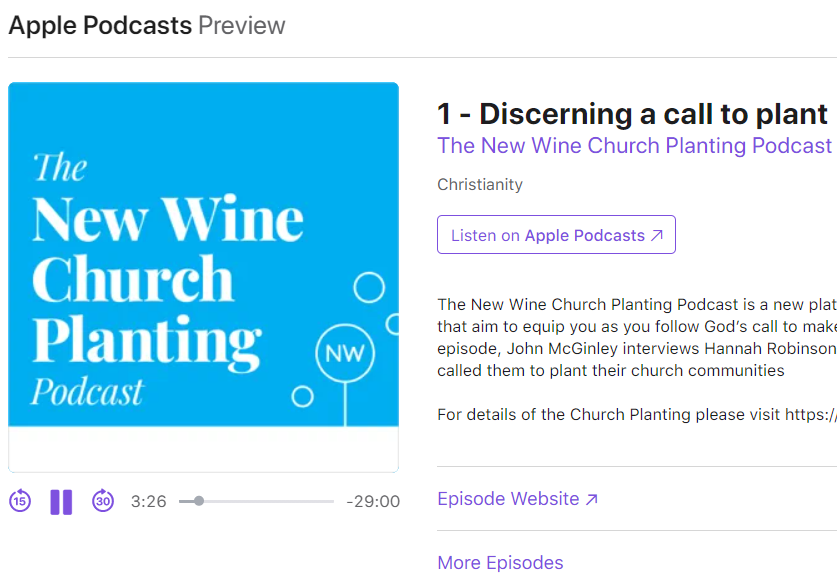Open Listen on Apple Podcasts button
Screen dimensions: 837x585
pyautogui.click(x=556, y=234)
